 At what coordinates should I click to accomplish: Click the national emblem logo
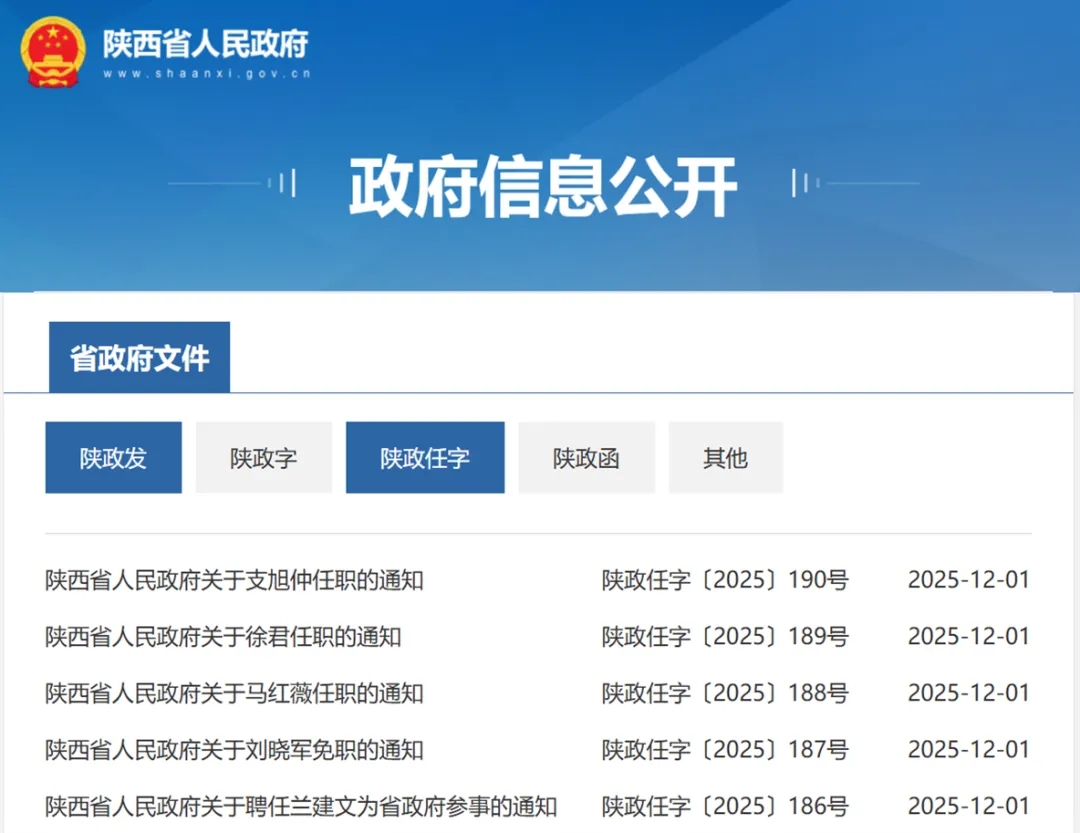[53, 52]
